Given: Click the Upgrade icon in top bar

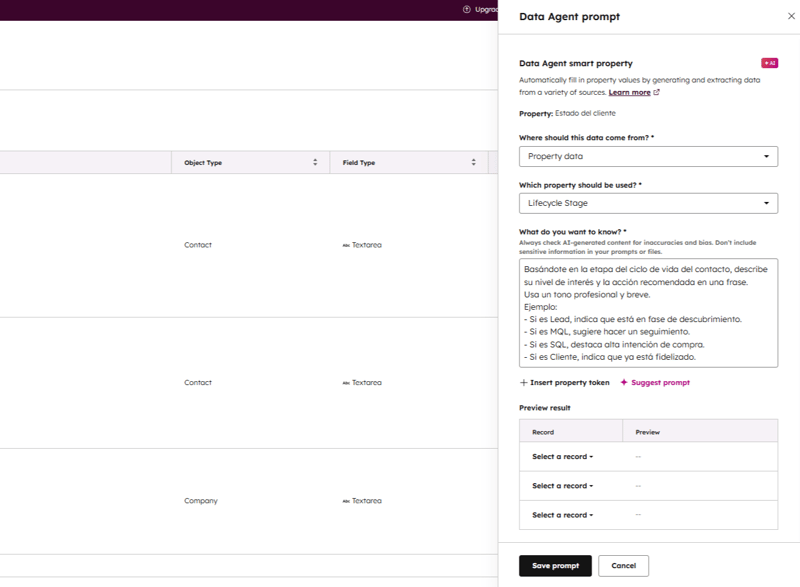Looking at the screenshot, I should 466,9.
